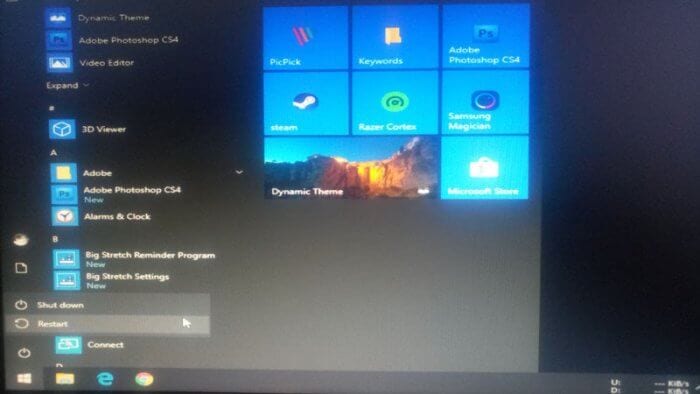Open the Documents icon in the Start sidebar
The height and width of the screenshot is (394, 700).
tap(21, 268)
